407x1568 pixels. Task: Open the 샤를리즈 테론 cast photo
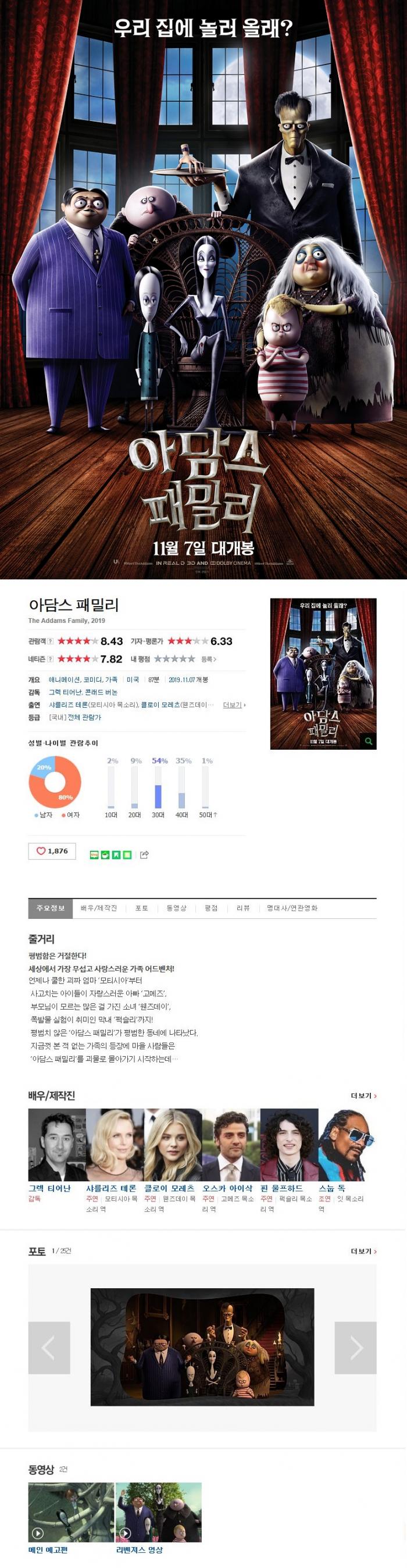[115, 1145]
